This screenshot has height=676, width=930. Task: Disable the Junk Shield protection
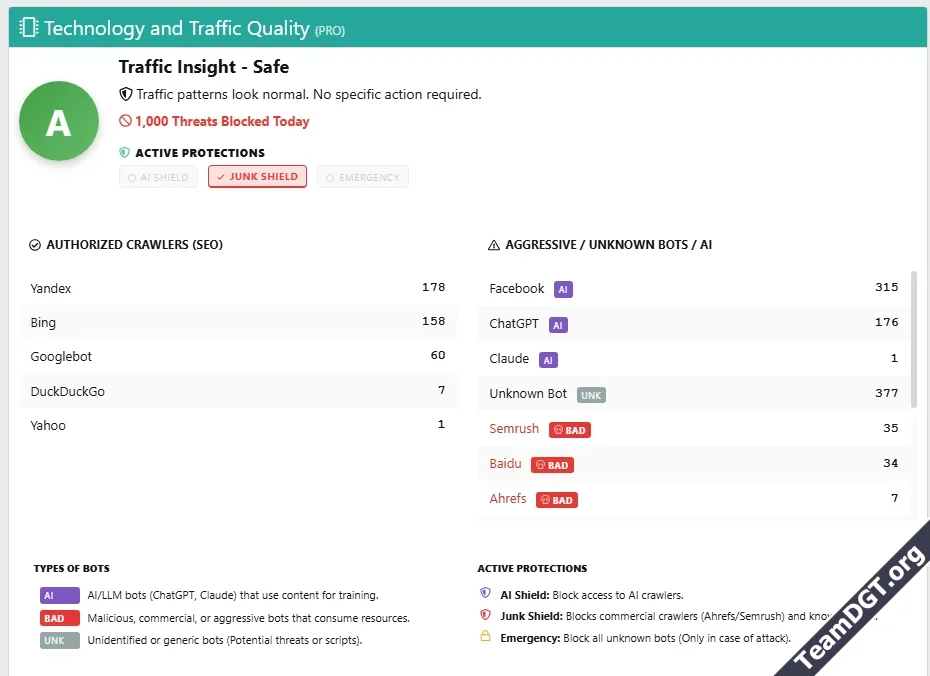point(257,177)
